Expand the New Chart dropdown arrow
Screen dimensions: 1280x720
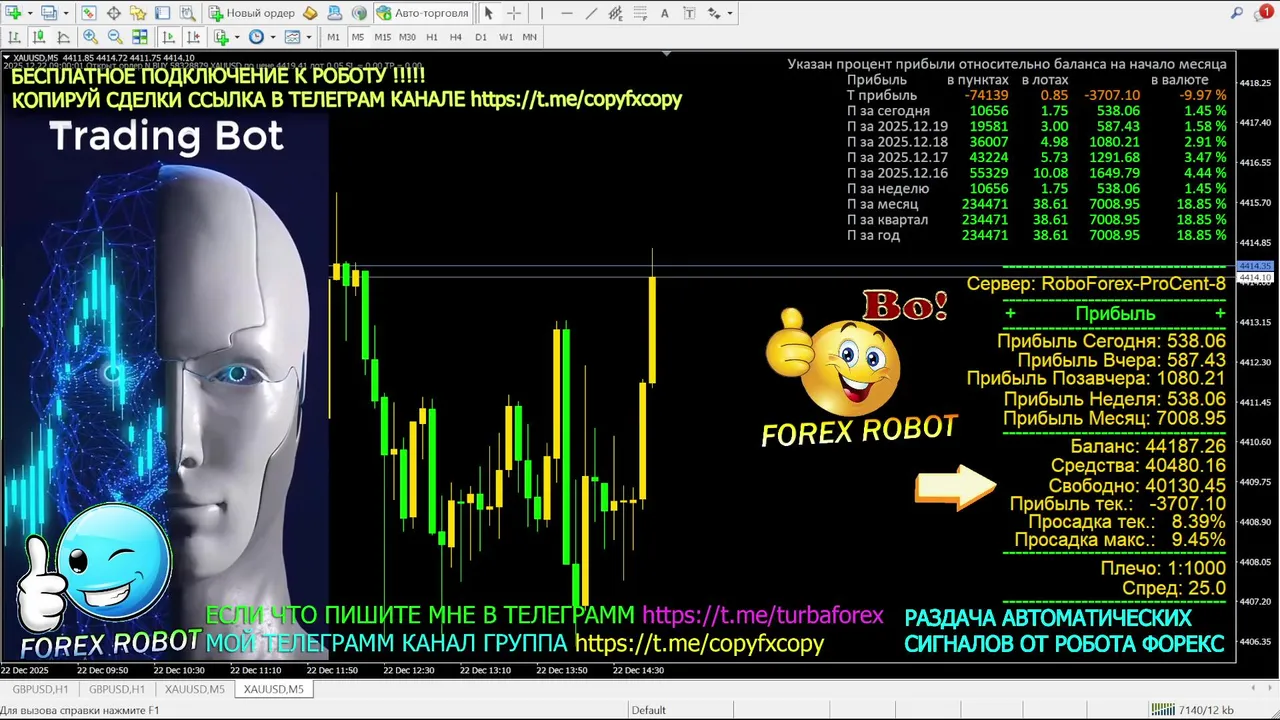[30, 13]
